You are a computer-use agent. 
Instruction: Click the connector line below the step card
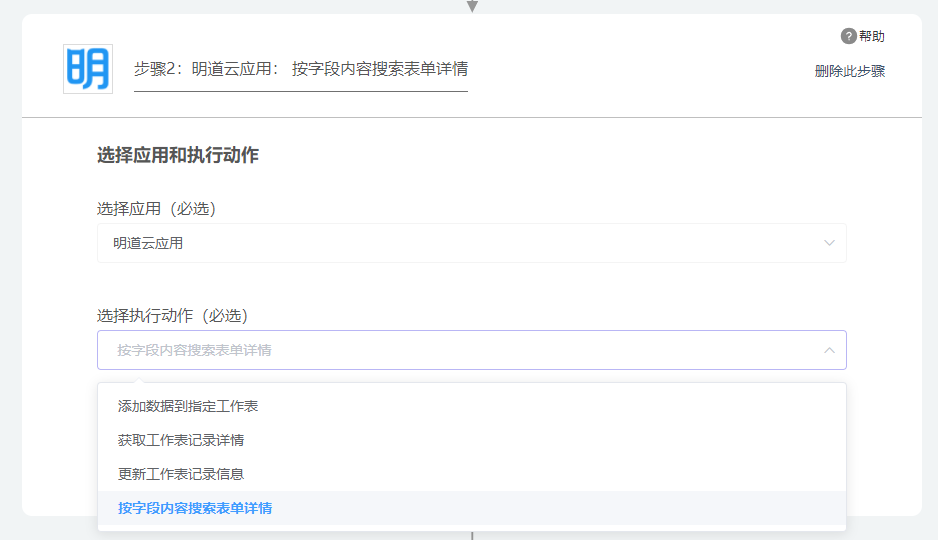point(472,534)
